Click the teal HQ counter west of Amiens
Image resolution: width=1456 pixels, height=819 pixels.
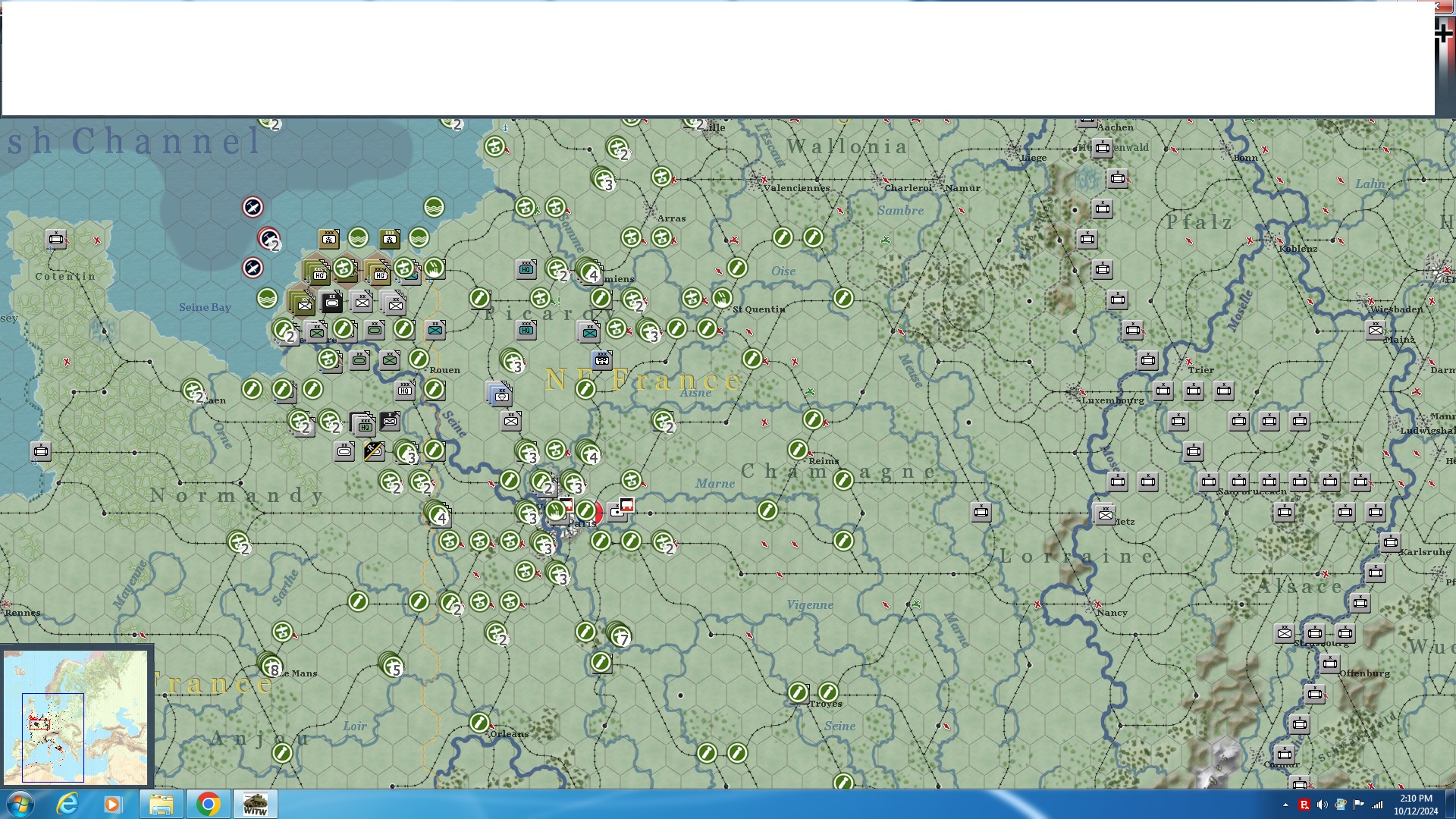[526, 268]
